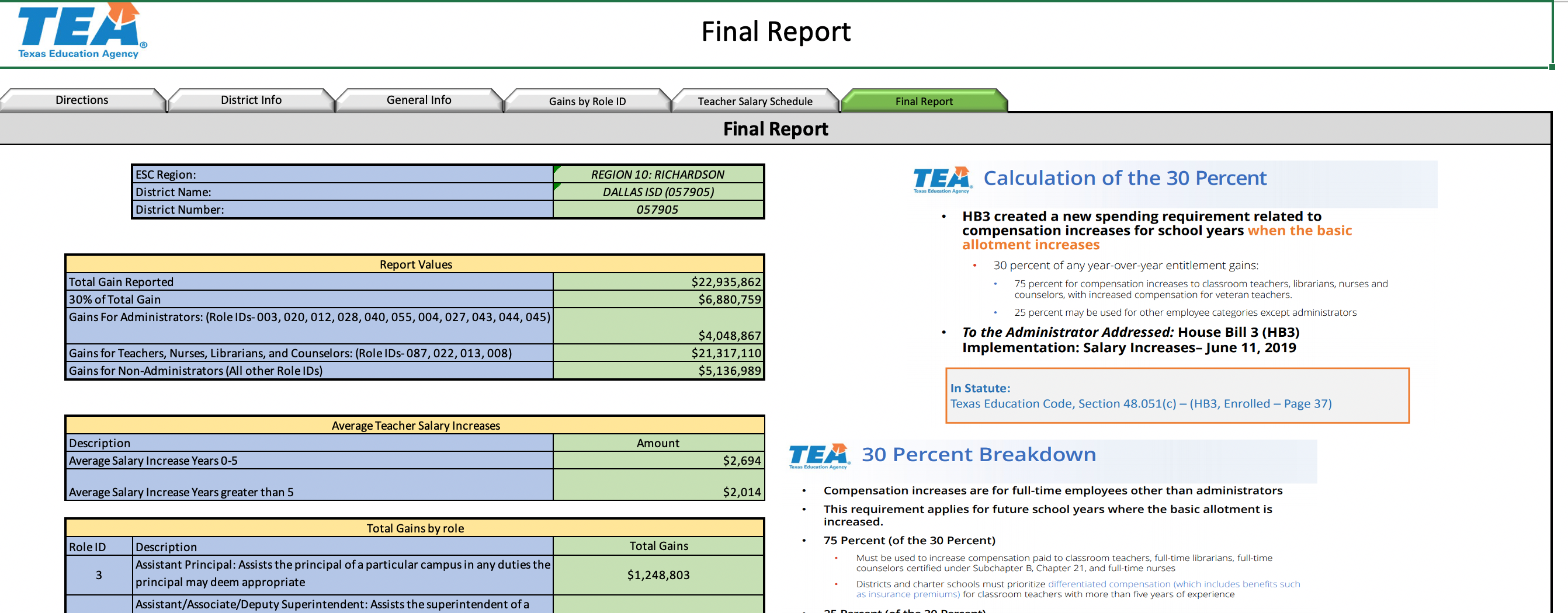Select District Name cell DALLAS ISD (057905)
The image size is (1568, 613).
pos(658,192)
